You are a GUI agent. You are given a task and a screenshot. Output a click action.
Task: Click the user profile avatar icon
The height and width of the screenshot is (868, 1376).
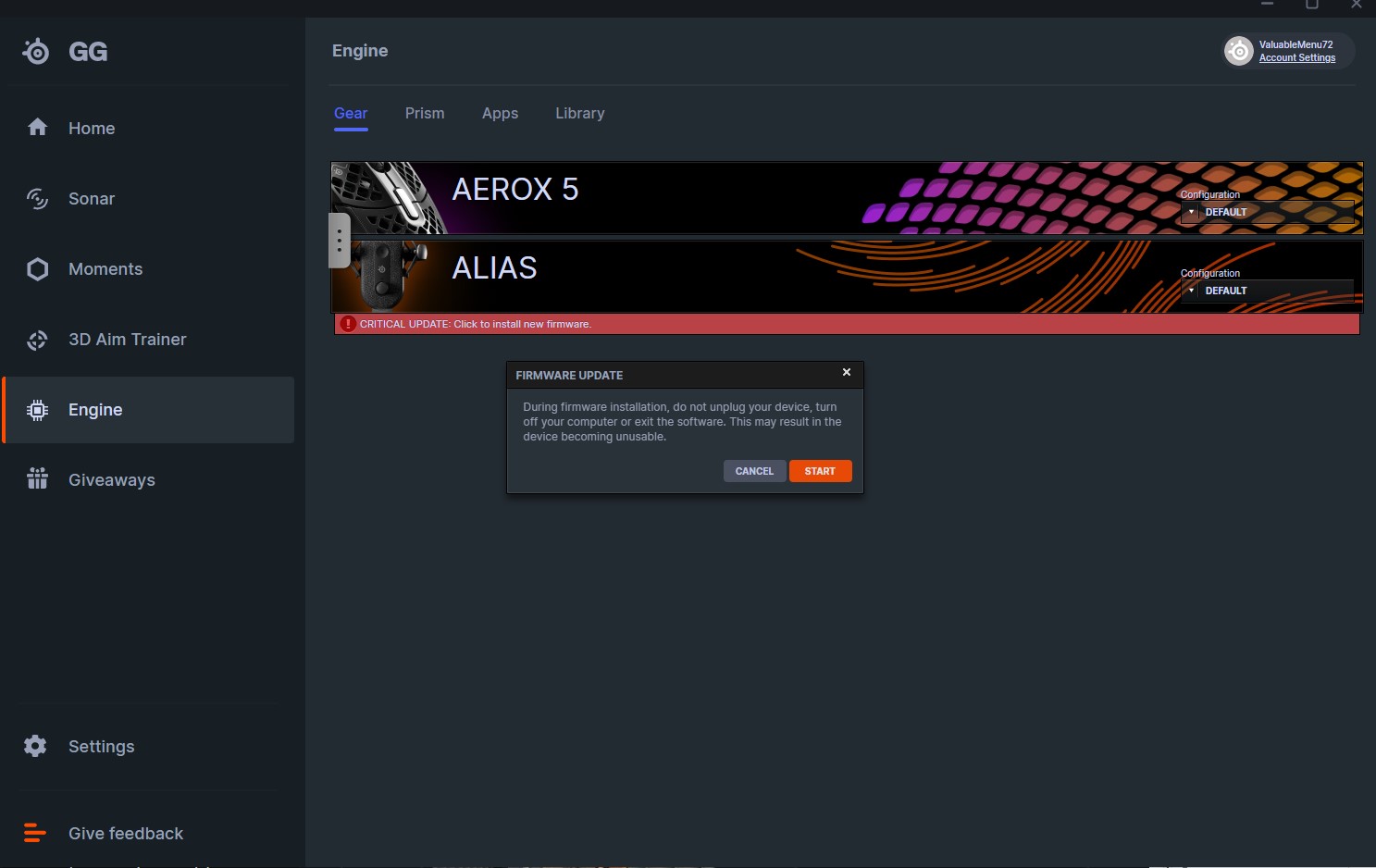(1238, 51)
